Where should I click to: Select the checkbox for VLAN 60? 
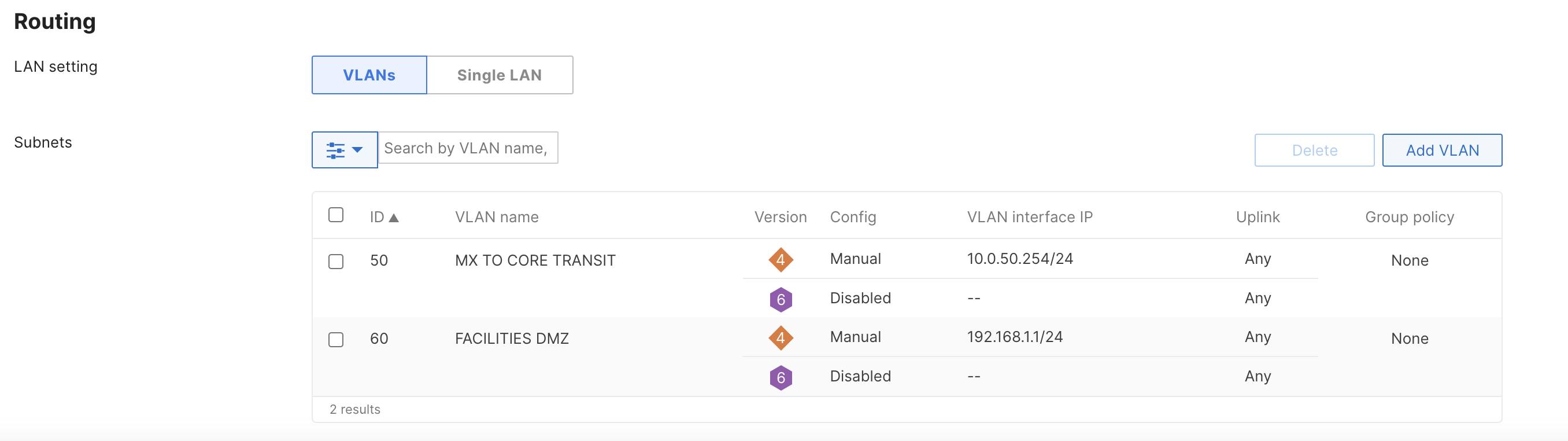pos(336,339)
